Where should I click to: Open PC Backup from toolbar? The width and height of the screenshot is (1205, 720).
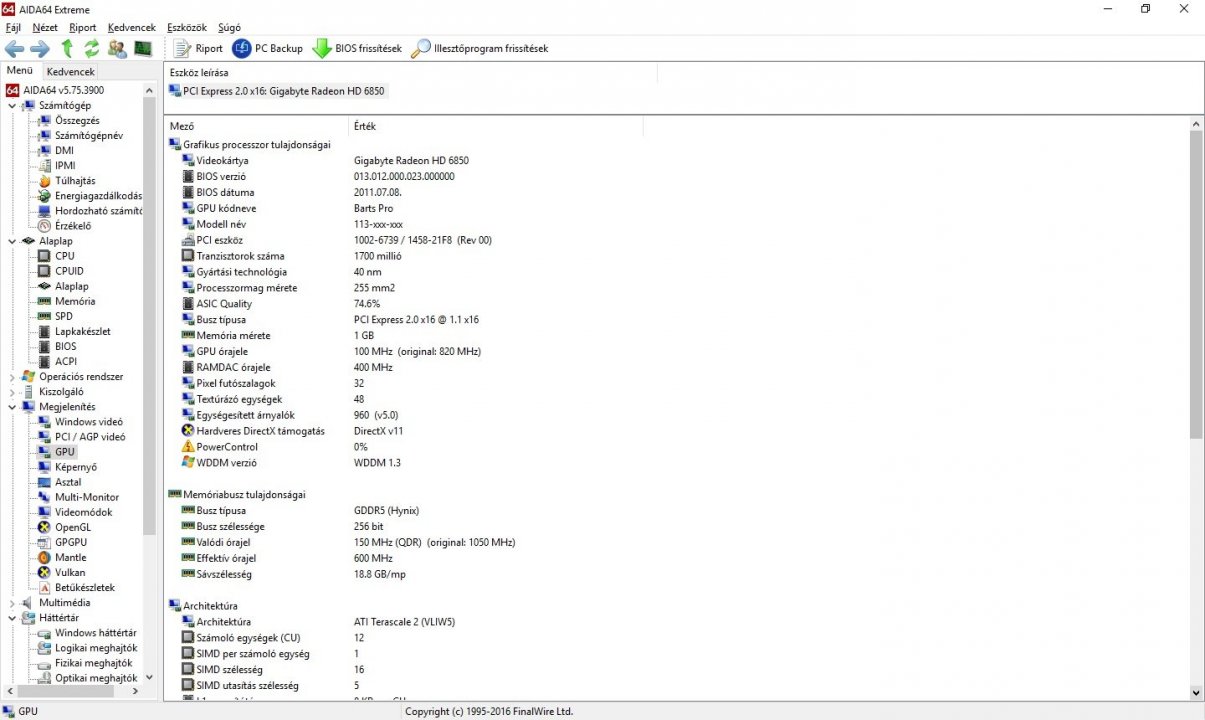(267, 48)
